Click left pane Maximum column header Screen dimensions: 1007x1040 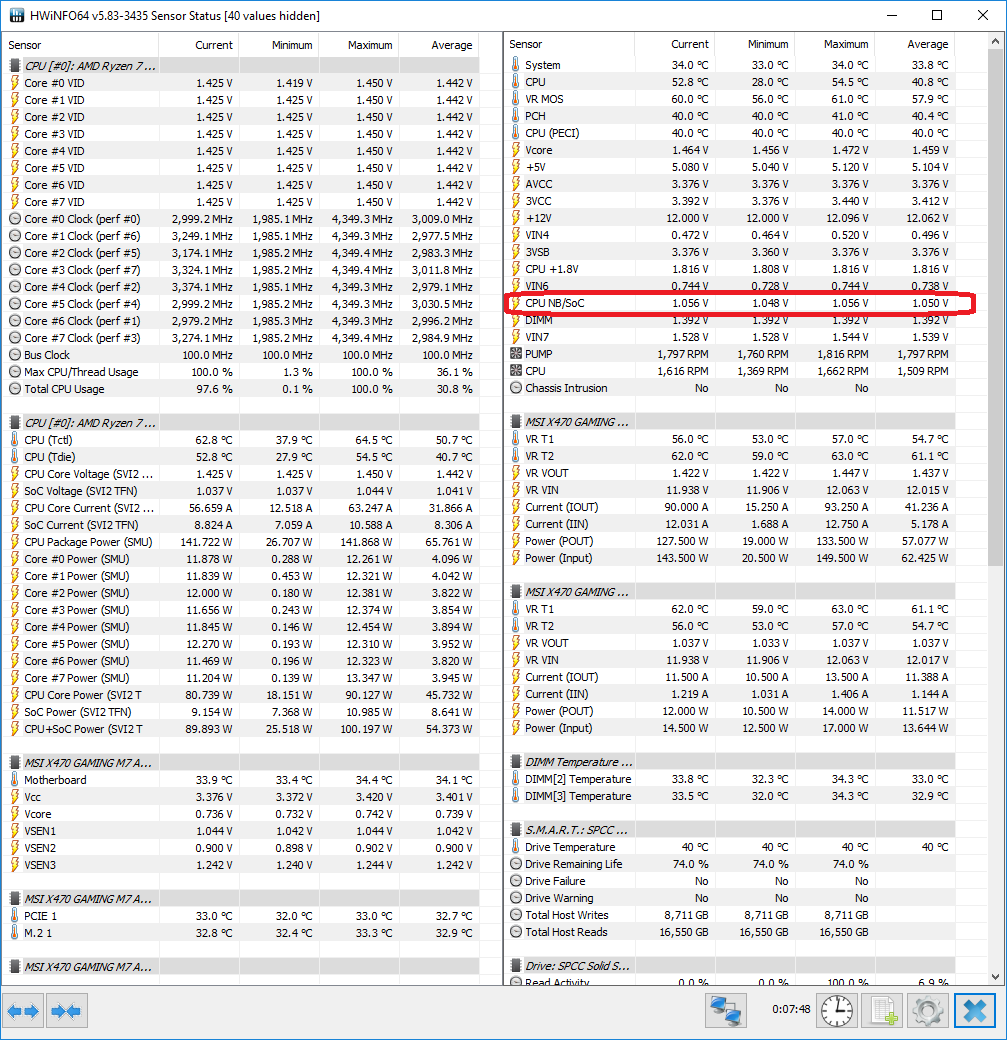point(359,45)
